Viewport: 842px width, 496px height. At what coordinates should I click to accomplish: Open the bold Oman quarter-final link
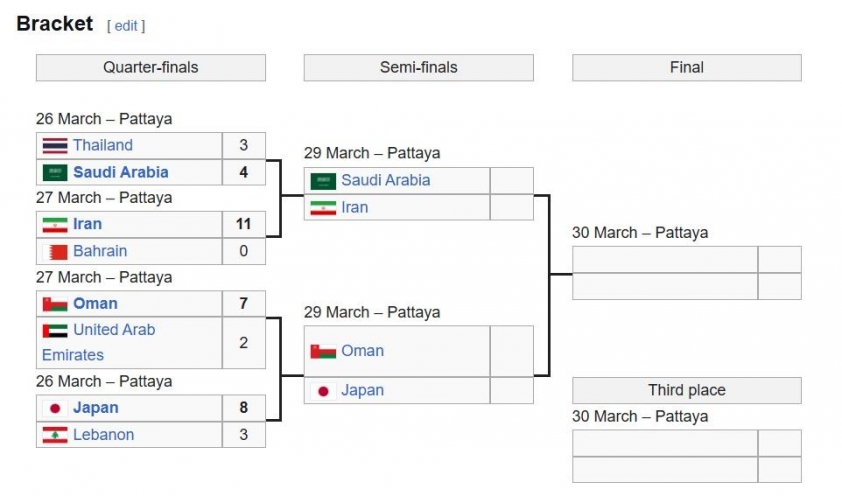click(95, 303)
